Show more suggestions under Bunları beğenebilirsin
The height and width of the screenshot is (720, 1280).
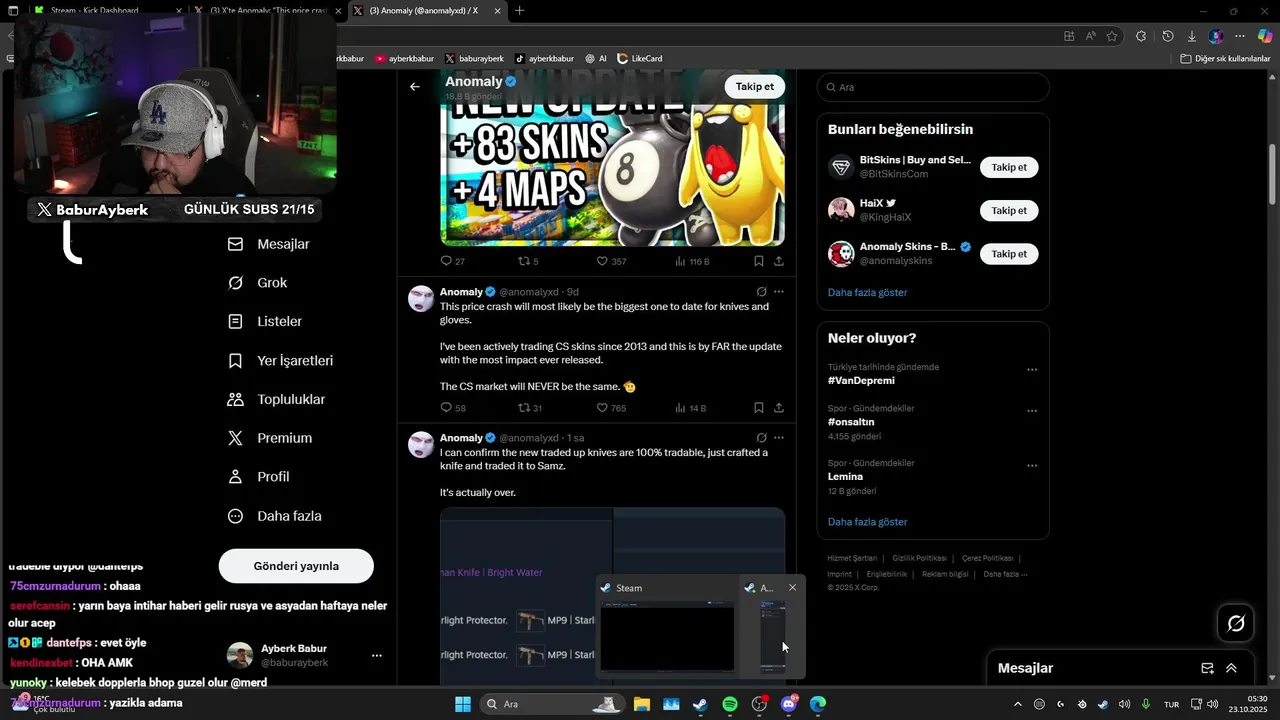click(867, 292)
